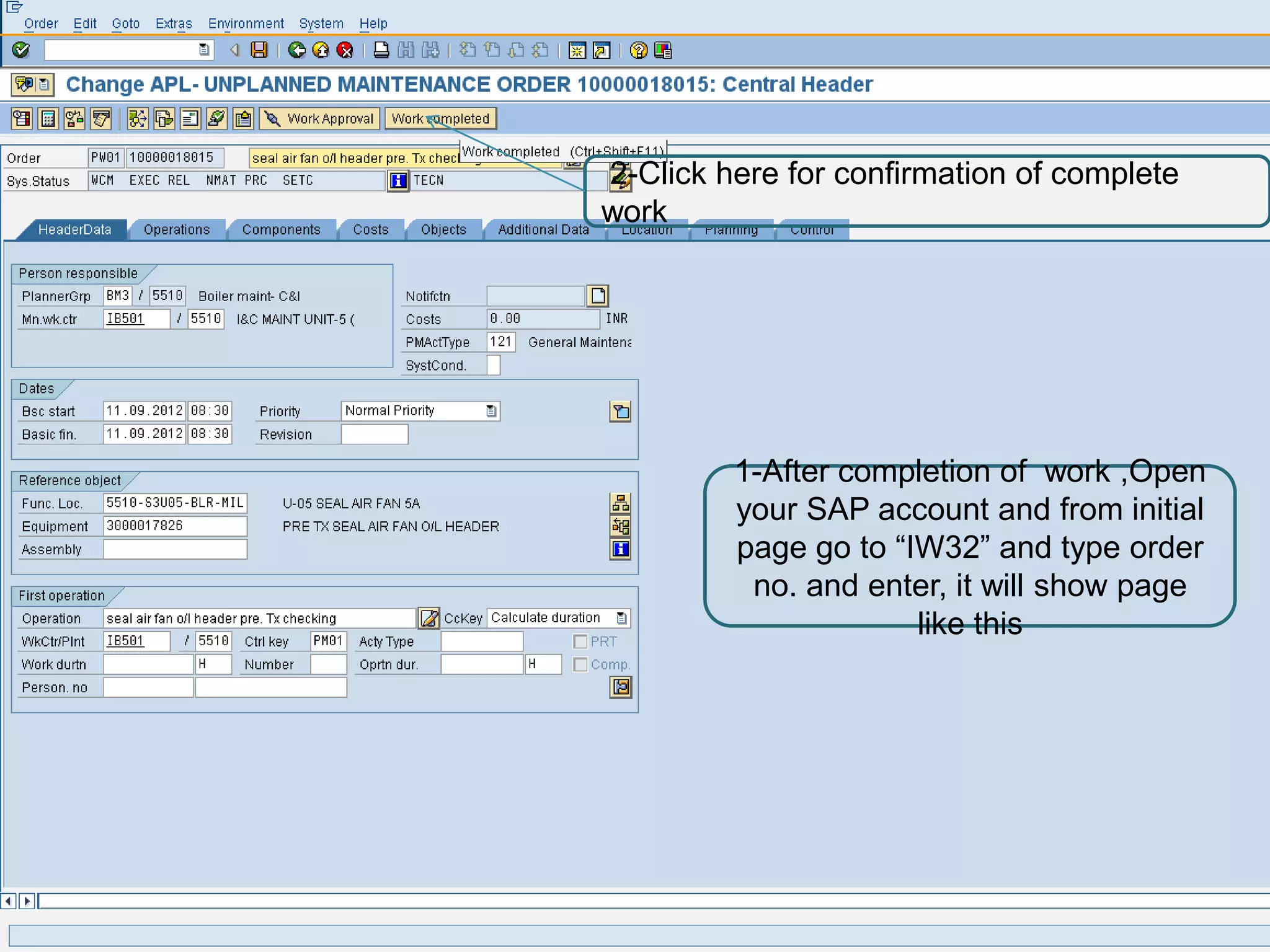This screenshot has height=952, width=1270.
Task: Click the Find binoculars icon
Action: coord(406,50)
